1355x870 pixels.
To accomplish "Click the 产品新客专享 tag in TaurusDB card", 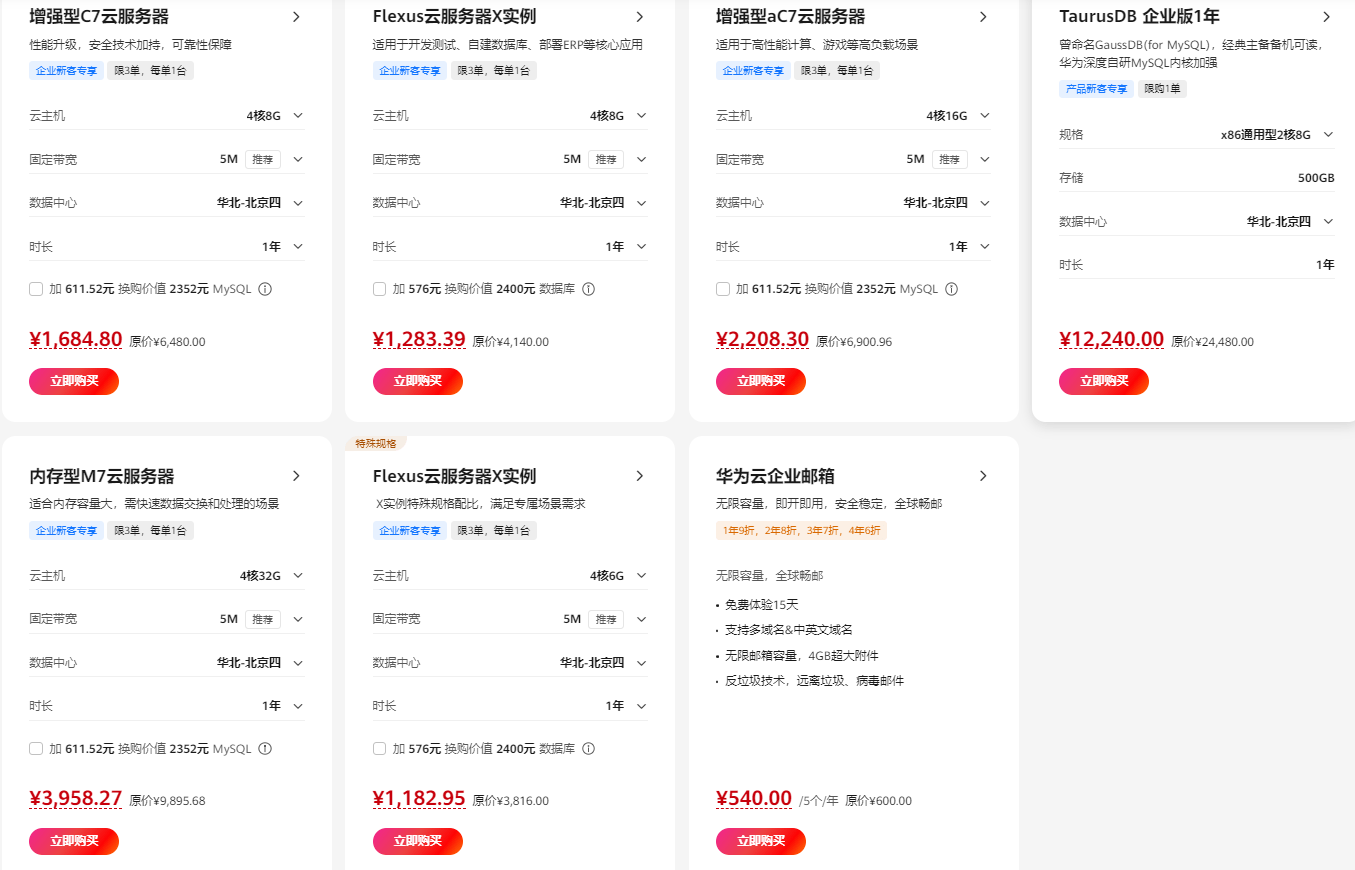I will point(1095,89).
